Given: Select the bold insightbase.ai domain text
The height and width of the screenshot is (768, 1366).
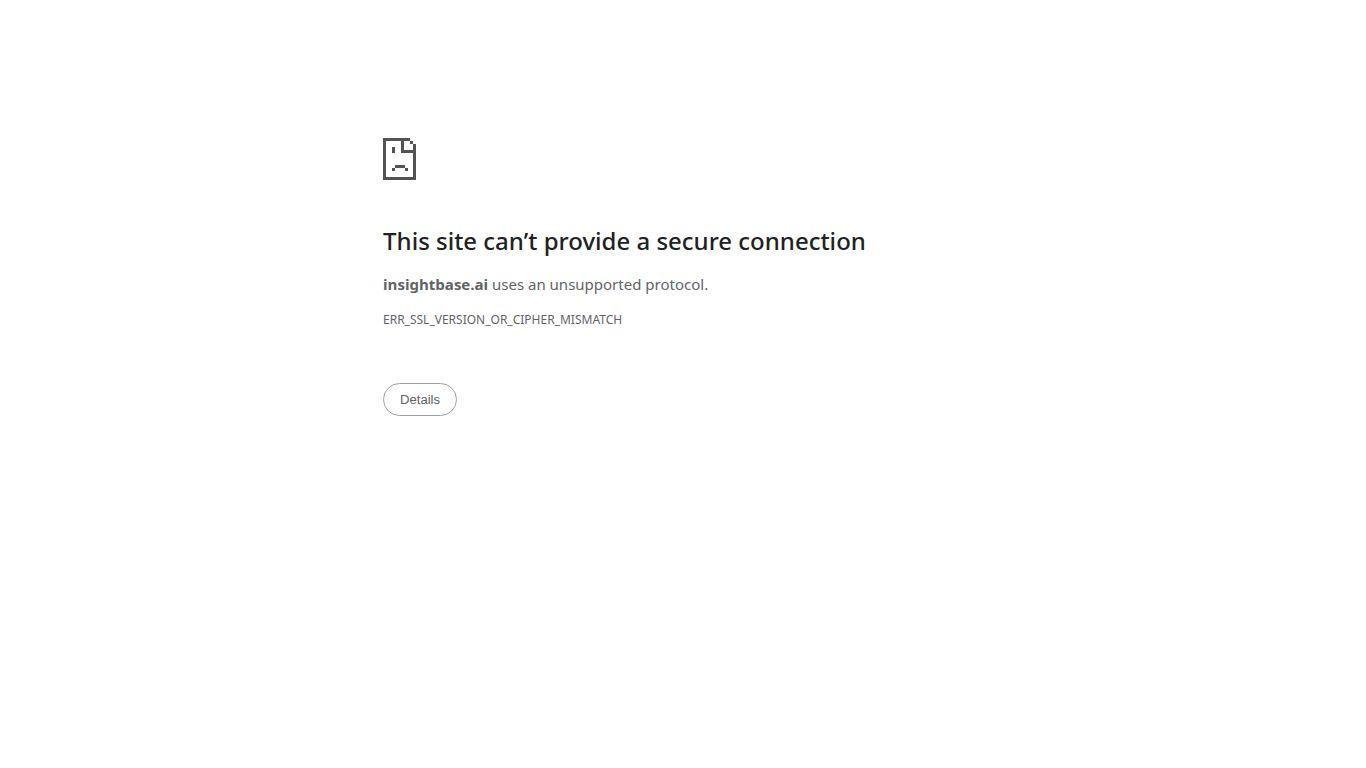Looking at the screenshot, I should [x=435, y=285].
